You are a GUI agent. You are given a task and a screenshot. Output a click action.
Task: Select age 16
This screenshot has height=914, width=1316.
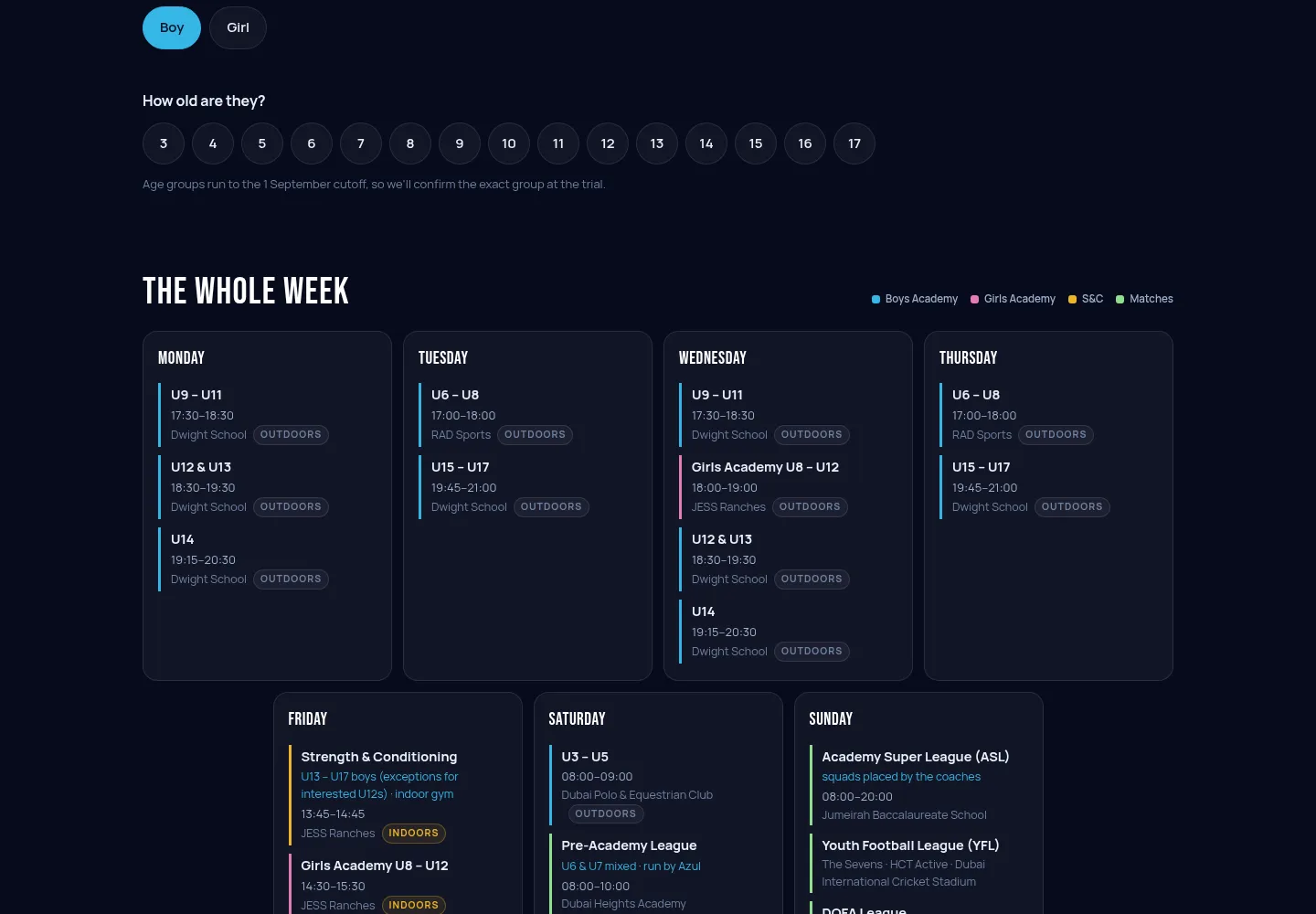tap(805, 143)
